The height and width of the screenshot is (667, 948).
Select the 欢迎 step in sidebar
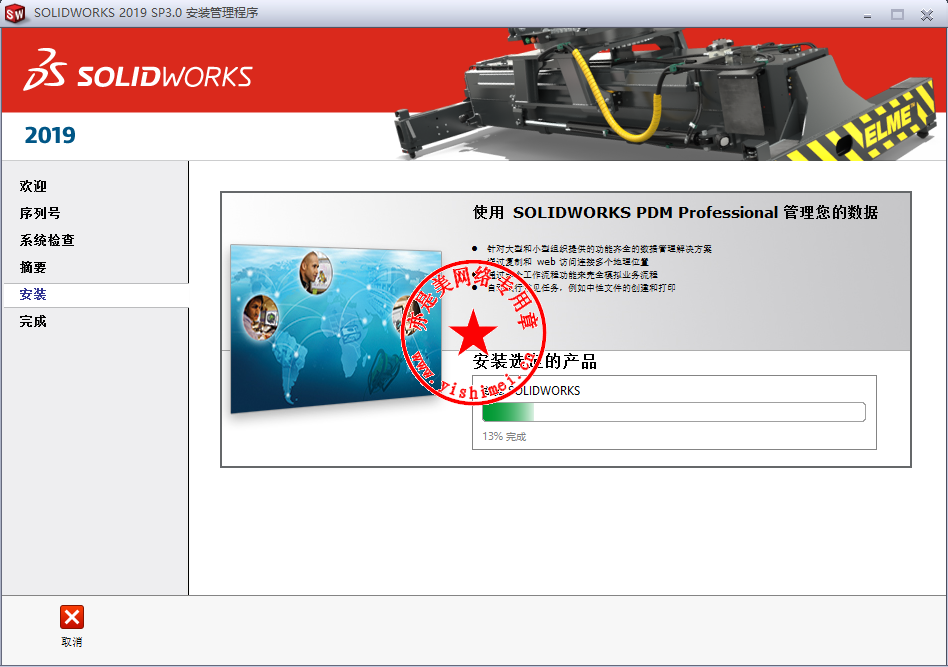tap(33, 186)
